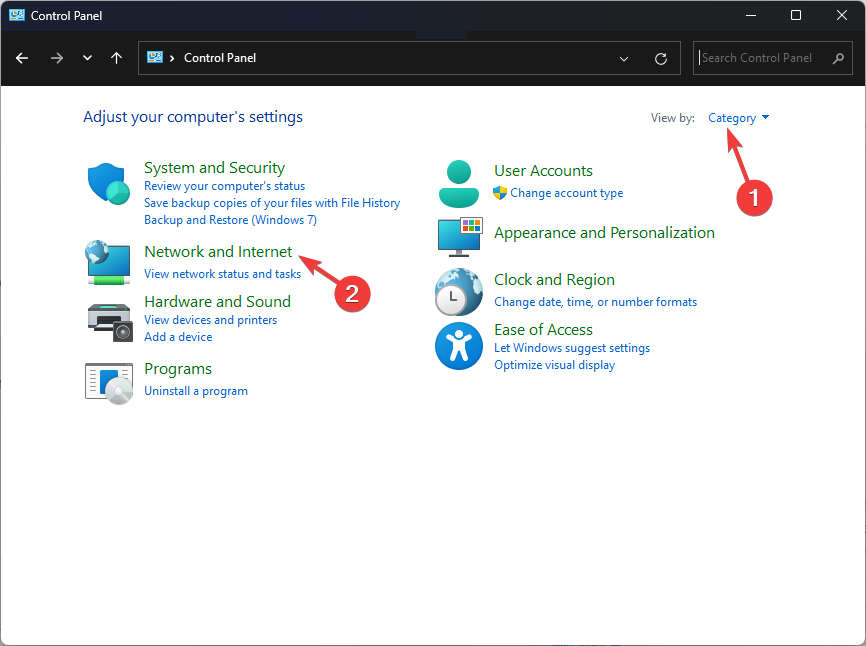Click the Clock and Region globe clock icon
Image resolution: width=866 pixels, height=646 pixels.
pos(458,292)
